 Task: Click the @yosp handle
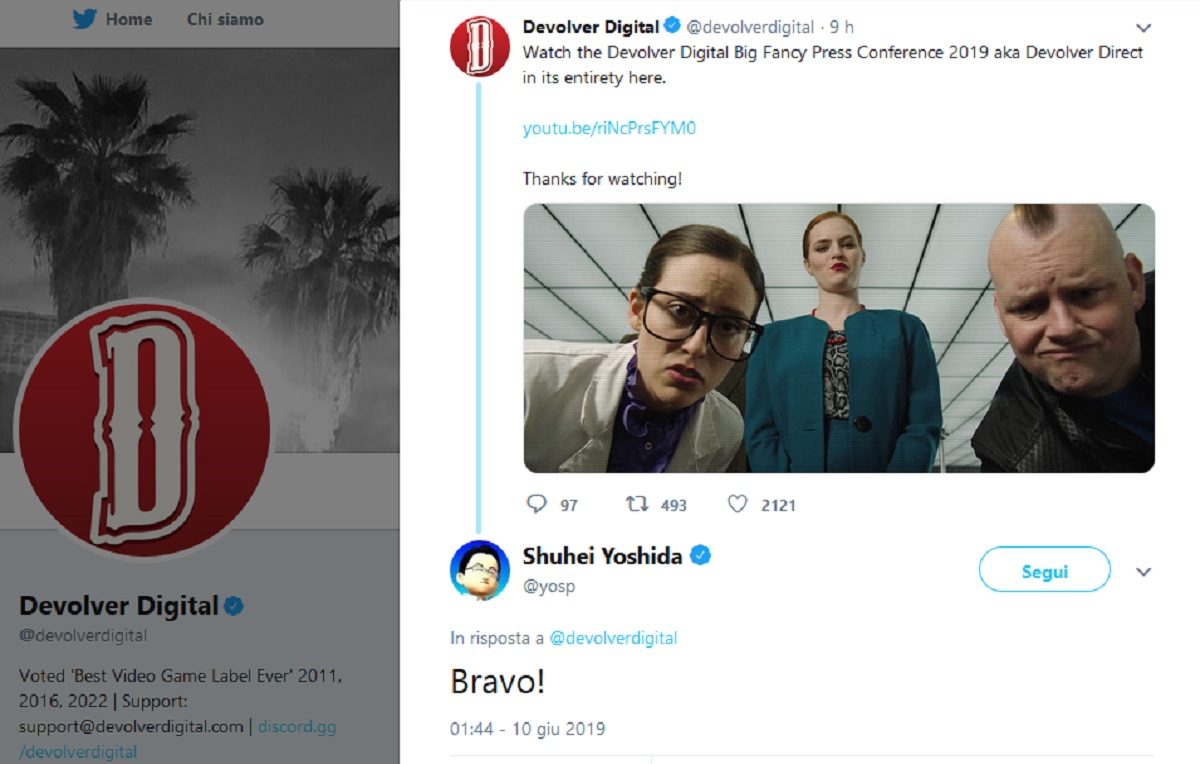[x=549, y=587]
